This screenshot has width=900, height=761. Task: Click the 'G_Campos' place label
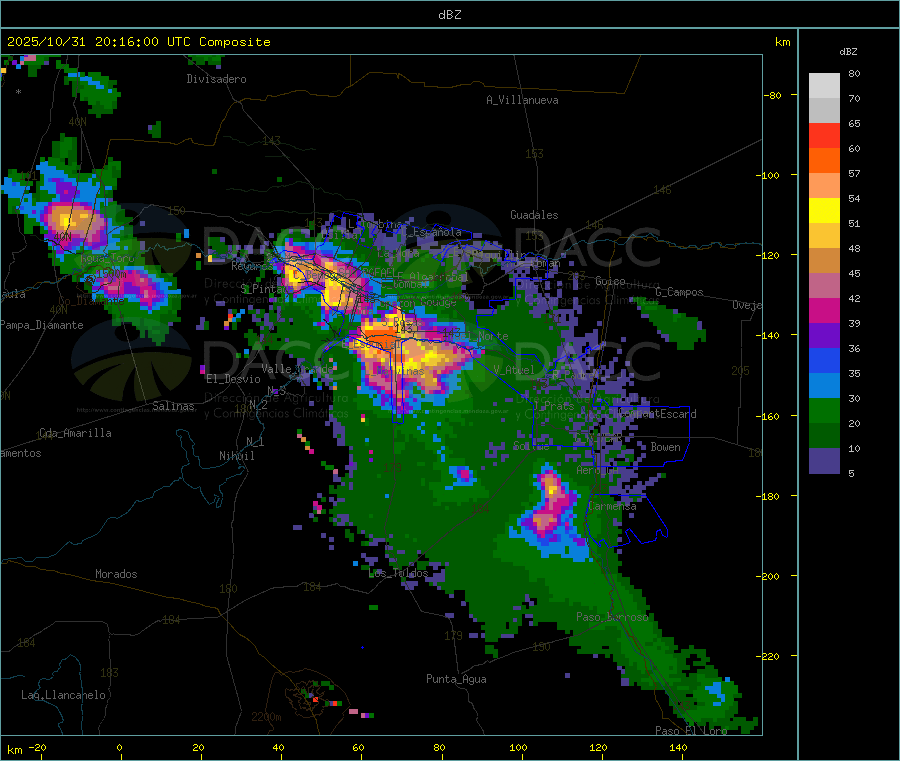click(x=680, y=292)
